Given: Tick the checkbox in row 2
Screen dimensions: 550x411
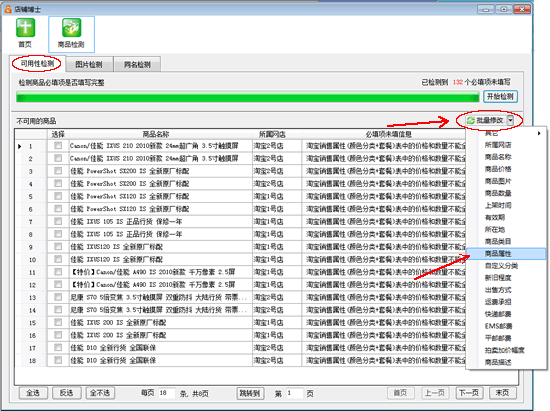Looking at the screenshot, I should [58, 158].
